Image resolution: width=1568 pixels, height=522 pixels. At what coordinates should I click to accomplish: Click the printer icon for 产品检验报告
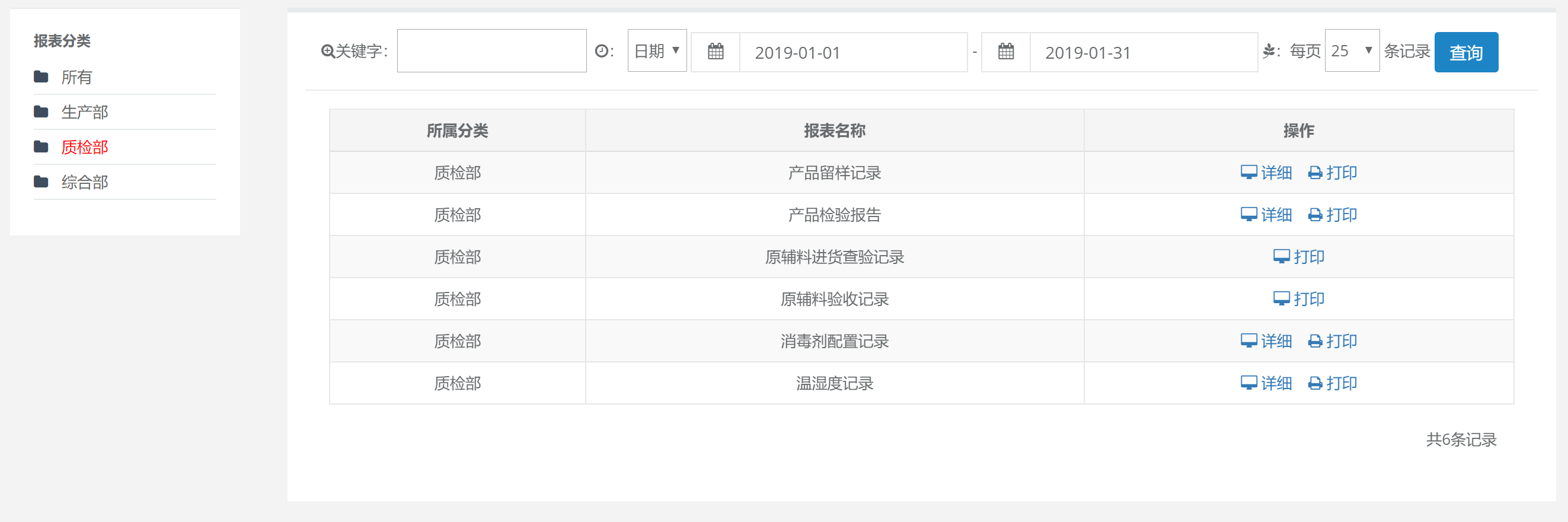(x=1315, y=215)
